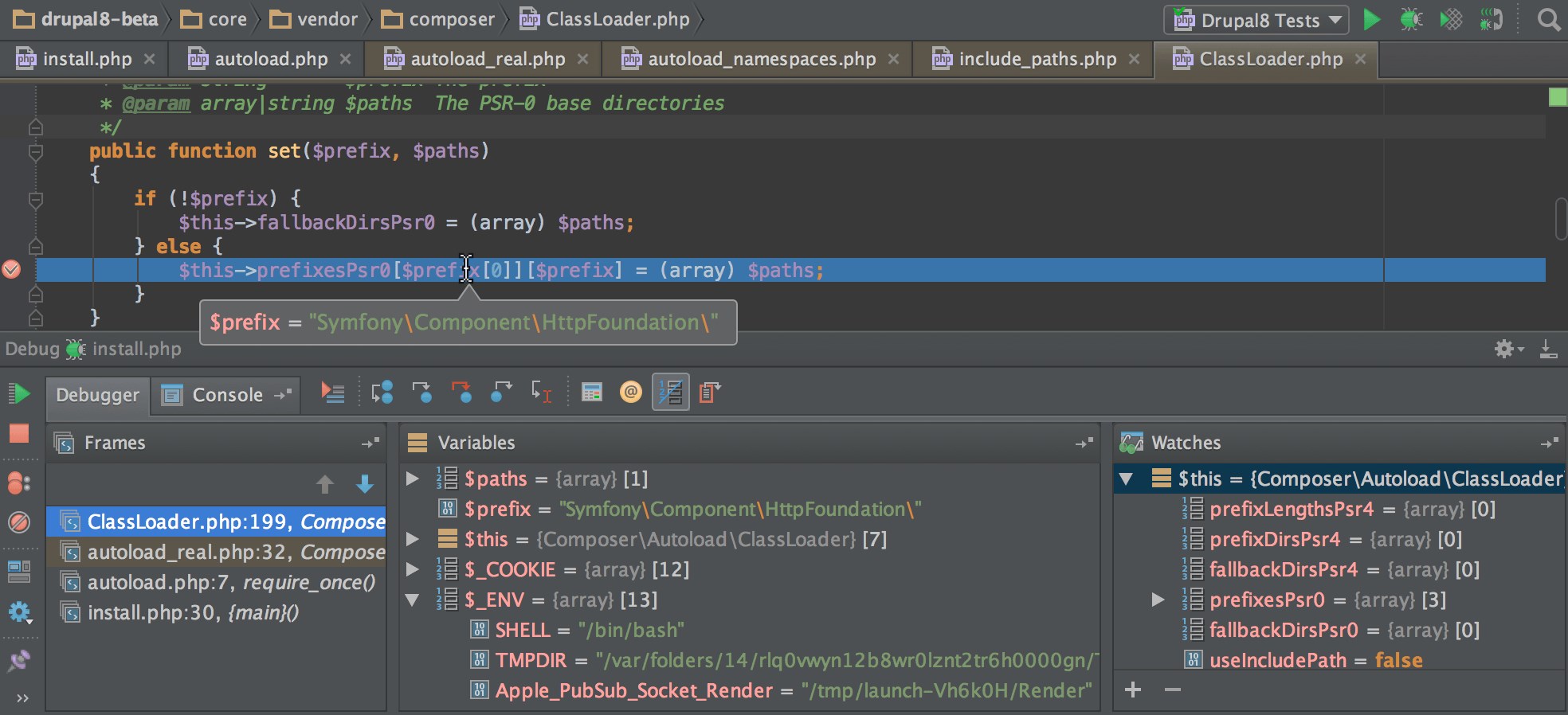Toggle breakpoint on the highlighted prefixesPsr0 line
1568x715 pixels.
[11, 270]
